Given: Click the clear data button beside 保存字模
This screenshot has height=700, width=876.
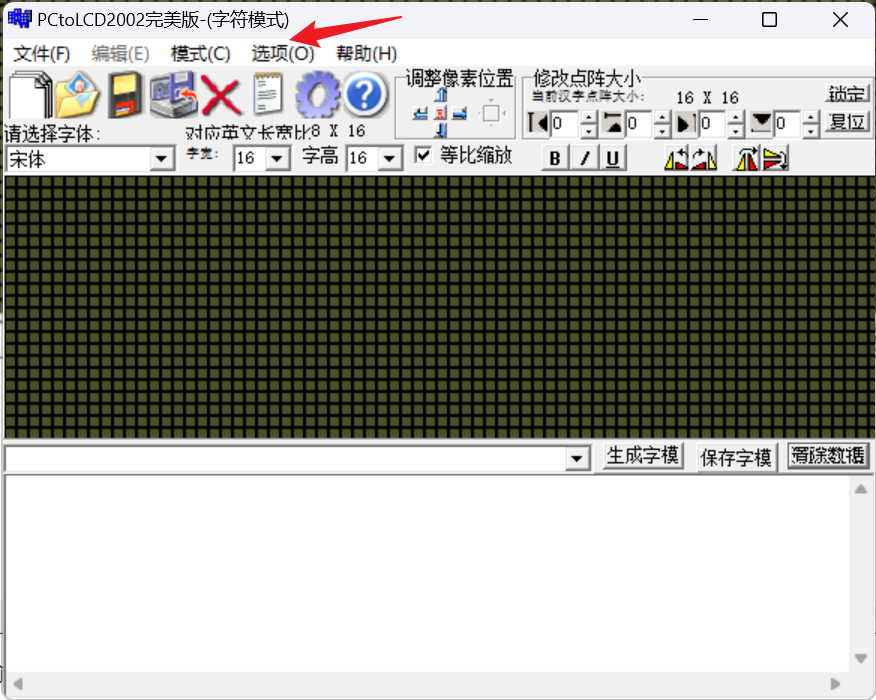Looking at the screenshot, I should [829, 456].
